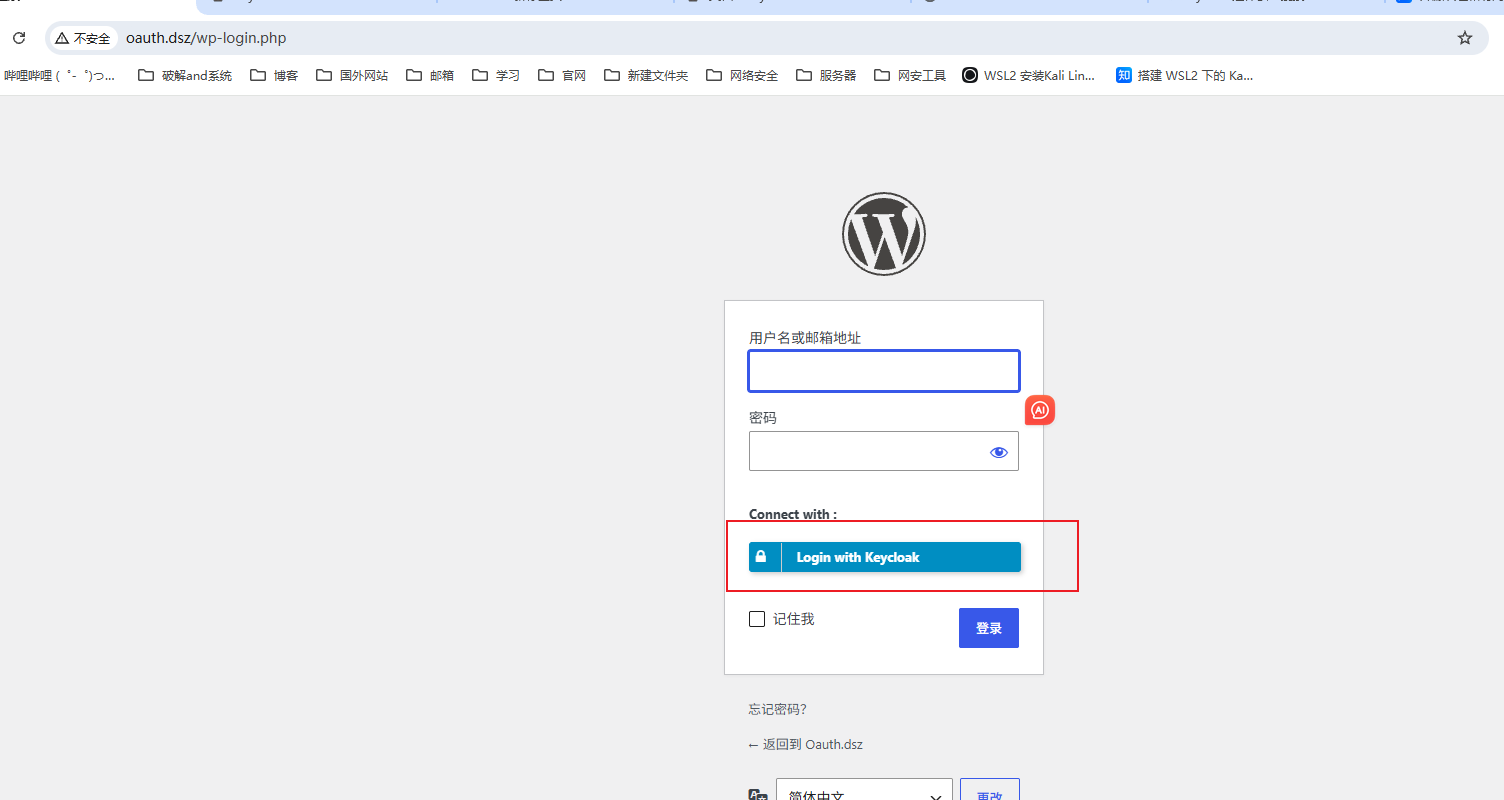Open the 博客 bookmark folder

[x=275, y=75]
